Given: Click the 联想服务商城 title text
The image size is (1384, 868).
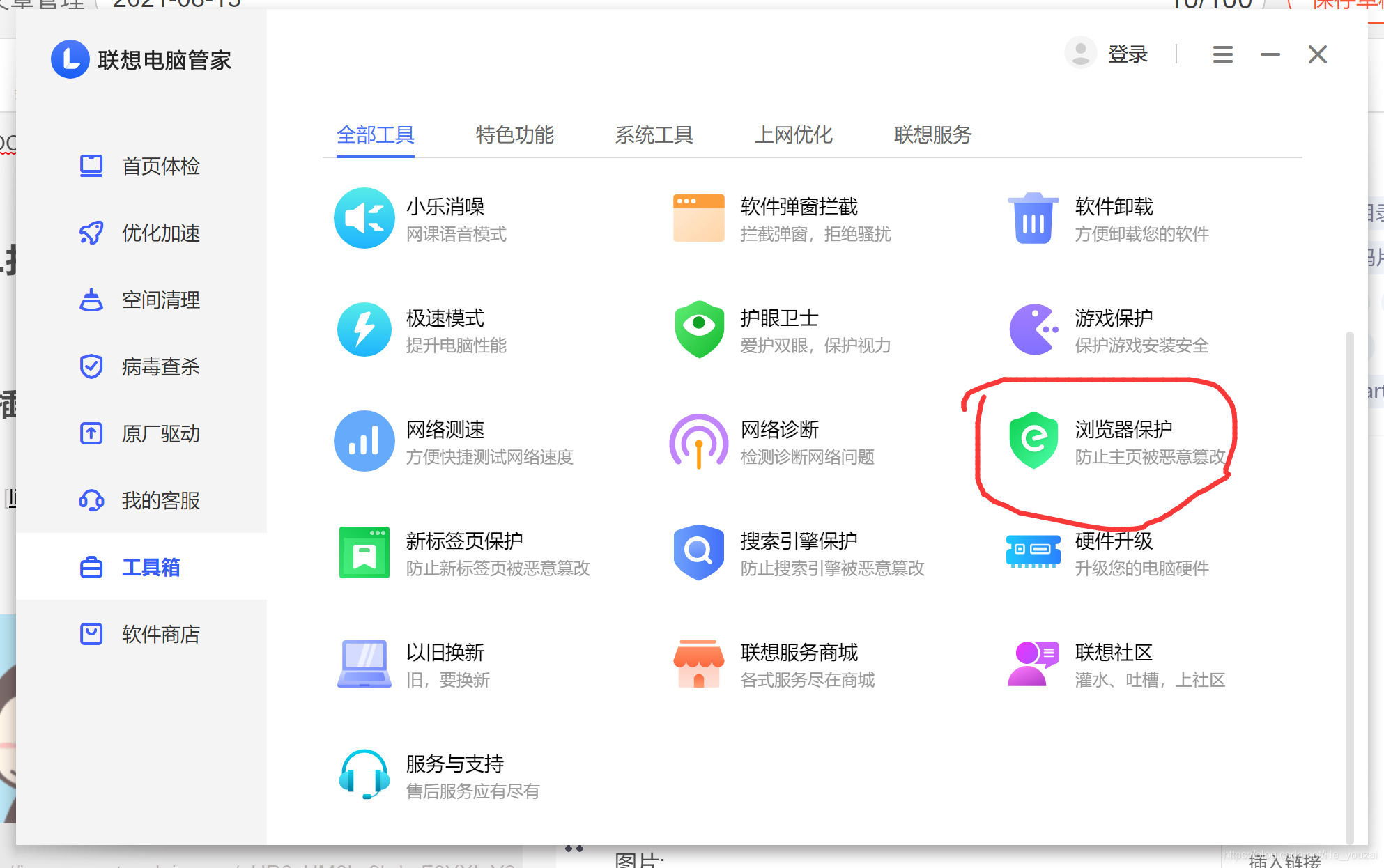Looking at the screenshot, I should point(799,653).
